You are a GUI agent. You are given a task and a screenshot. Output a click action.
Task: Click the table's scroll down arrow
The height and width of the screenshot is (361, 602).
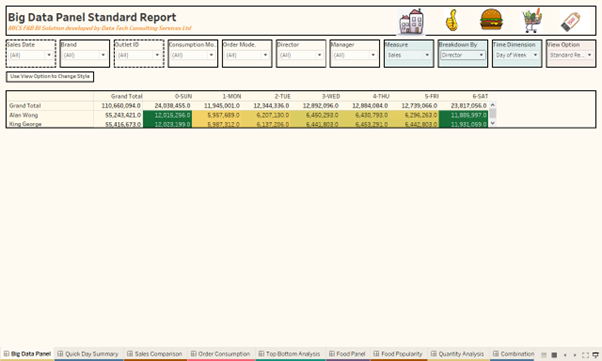coord(493,123)
